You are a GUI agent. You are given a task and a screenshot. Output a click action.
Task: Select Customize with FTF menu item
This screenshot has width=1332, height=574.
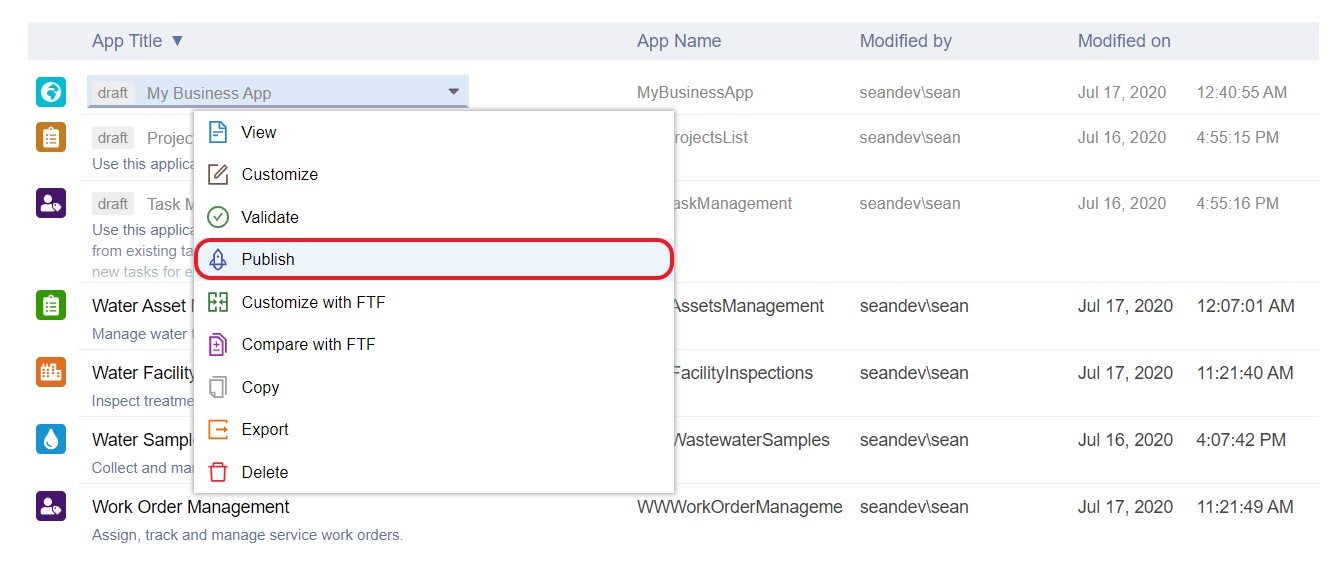tap(313, 302)
